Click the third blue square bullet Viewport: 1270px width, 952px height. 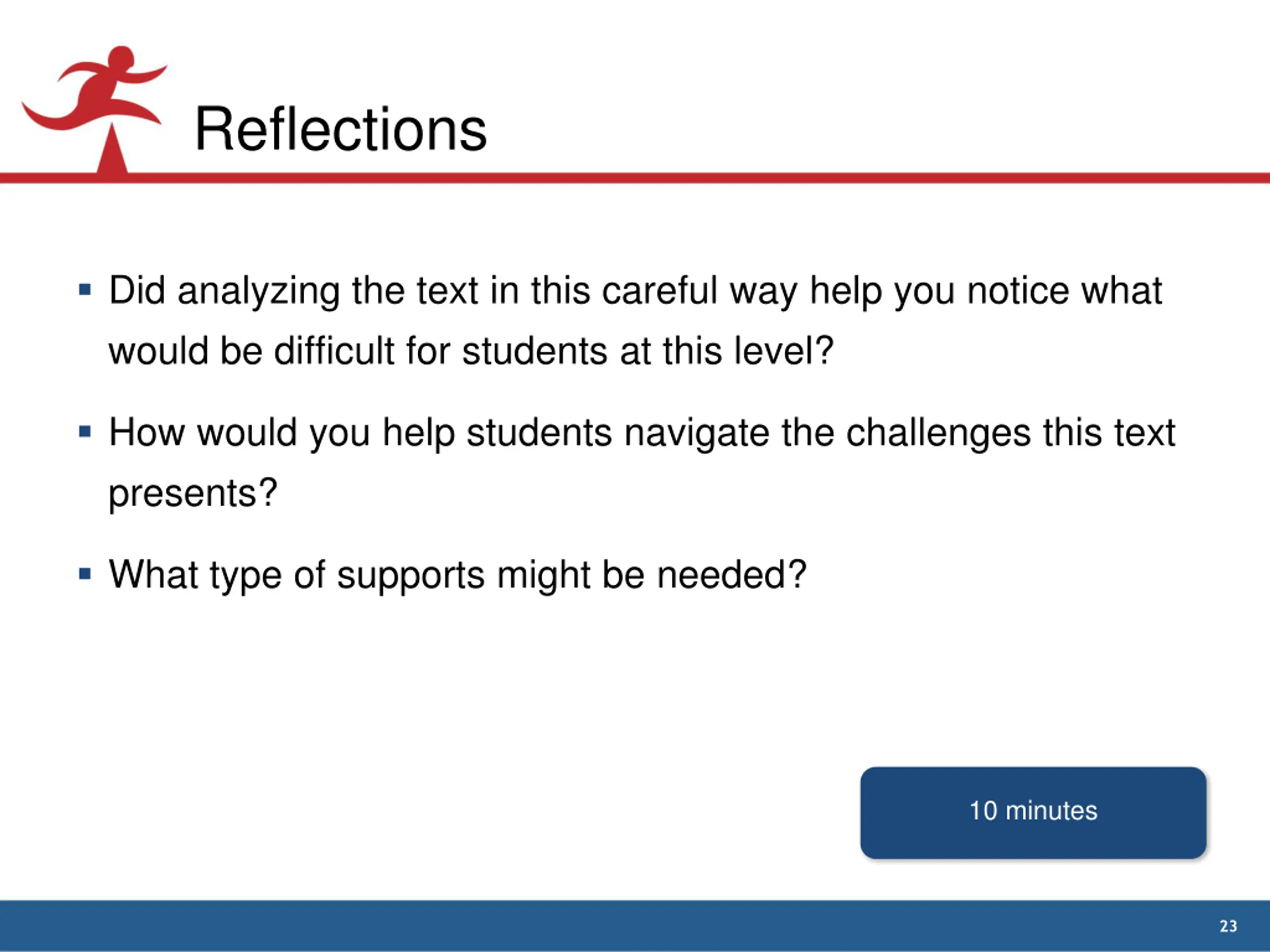[x=85, y=573]
